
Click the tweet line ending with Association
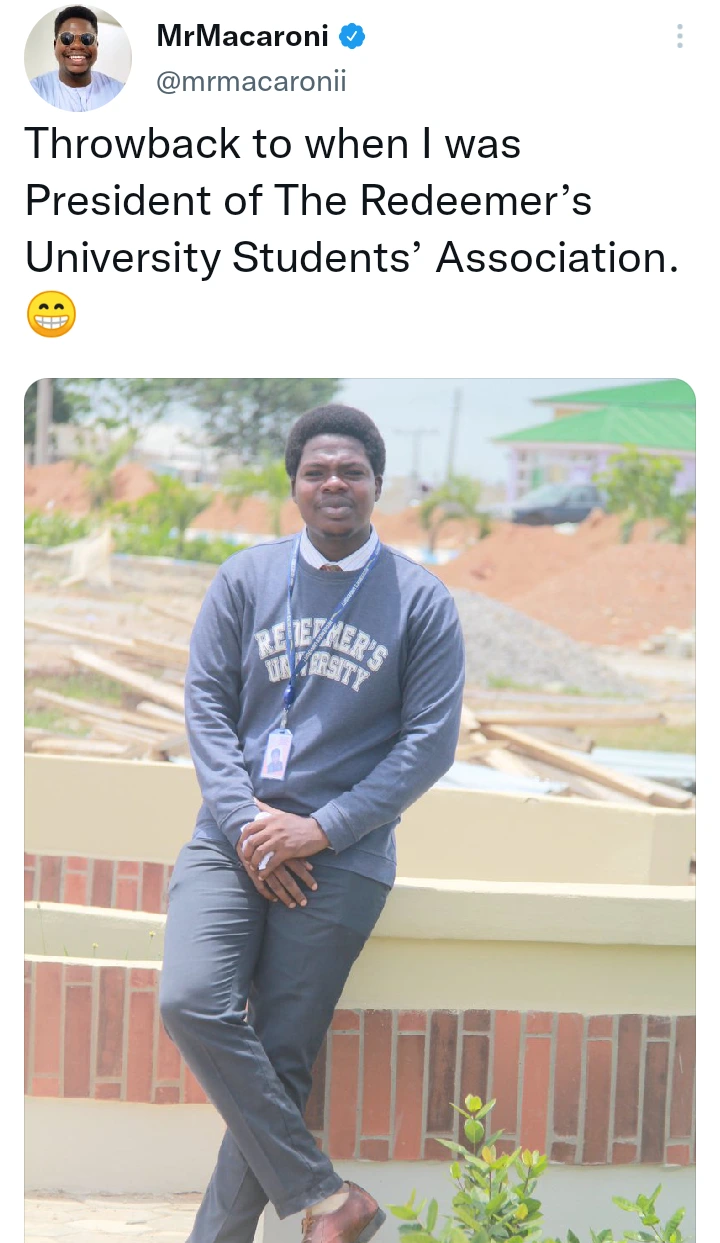pyautogui.click(x=352, y=257)
